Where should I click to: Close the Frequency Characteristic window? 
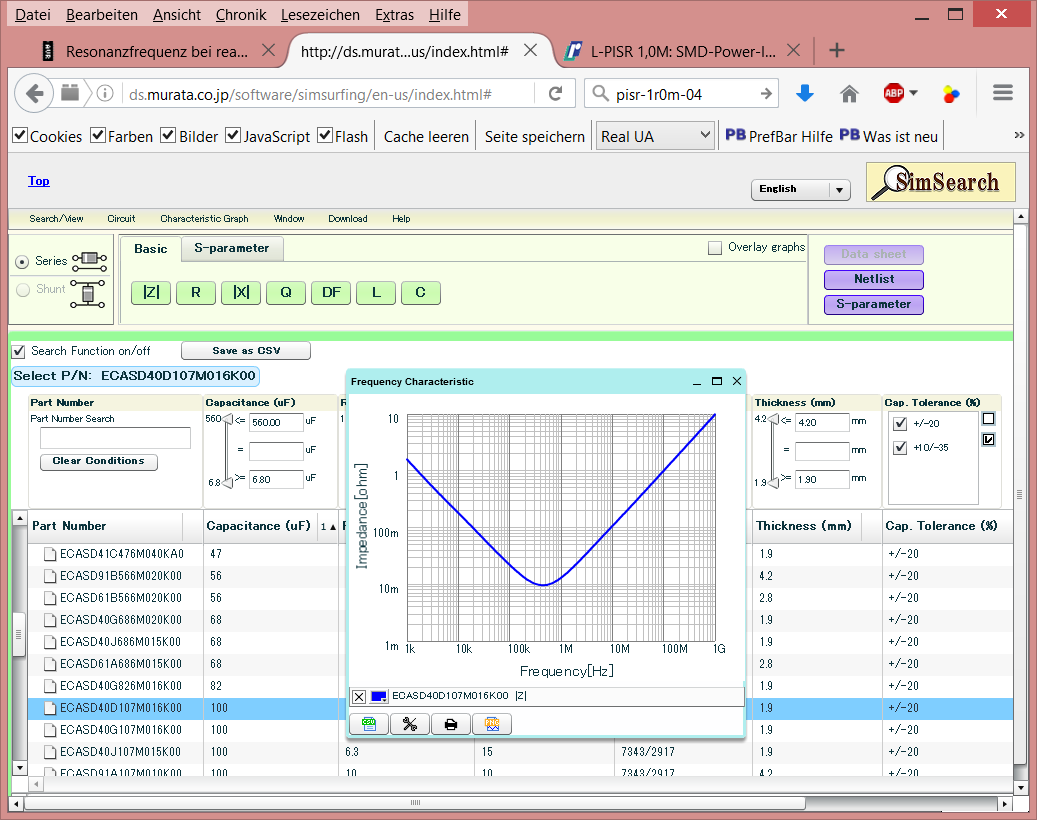737,382
